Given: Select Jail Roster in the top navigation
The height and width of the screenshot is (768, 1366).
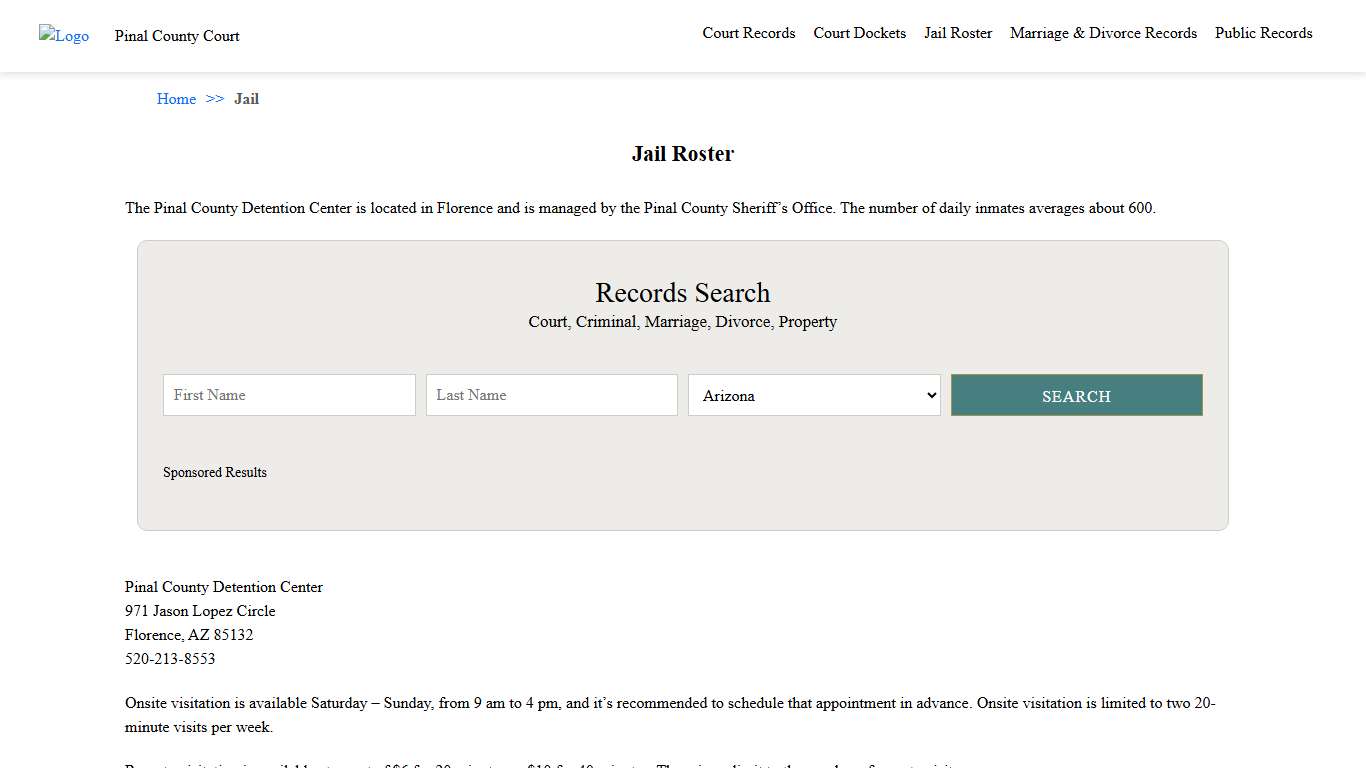Looking at the screenshot, I should click(957, 33).
